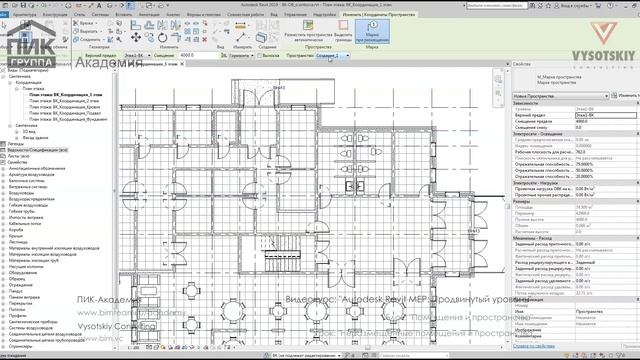Click the shopping cart icon in title bar
This screenshot has width=640, height=360.
pos(598,6)
